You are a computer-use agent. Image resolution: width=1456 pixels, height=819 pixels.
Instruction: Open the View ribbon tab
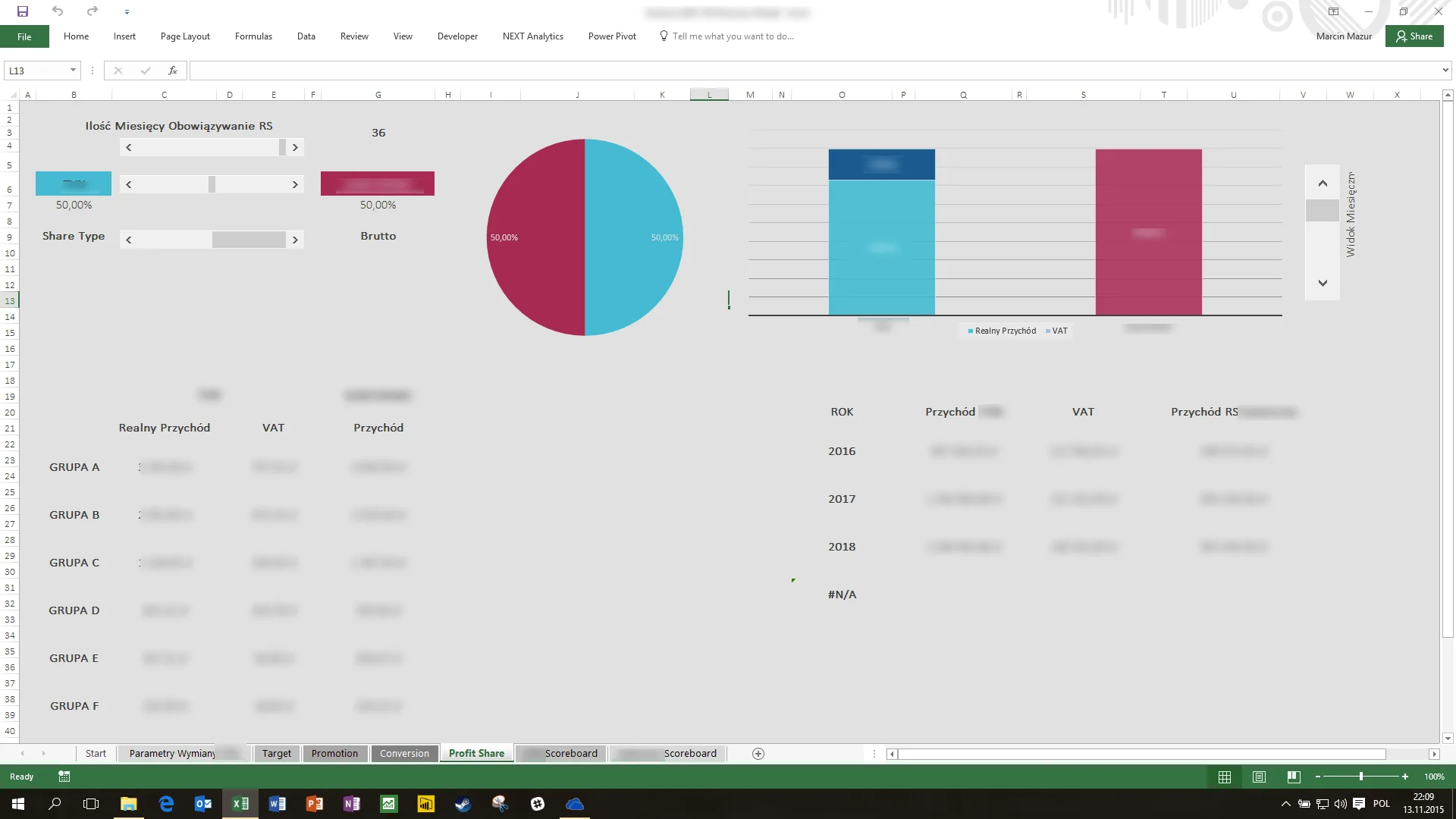pos(403,36)
